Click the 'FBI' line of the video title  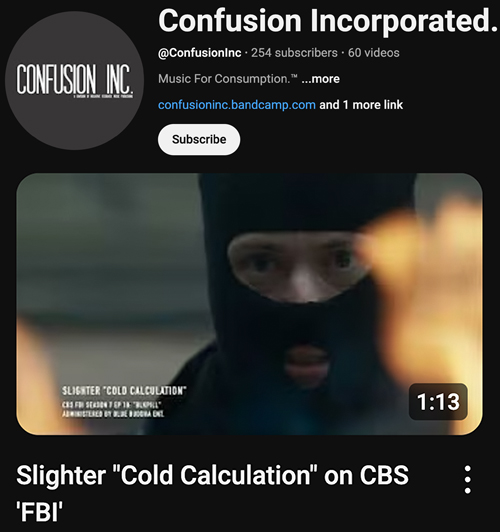coord(39,512)
